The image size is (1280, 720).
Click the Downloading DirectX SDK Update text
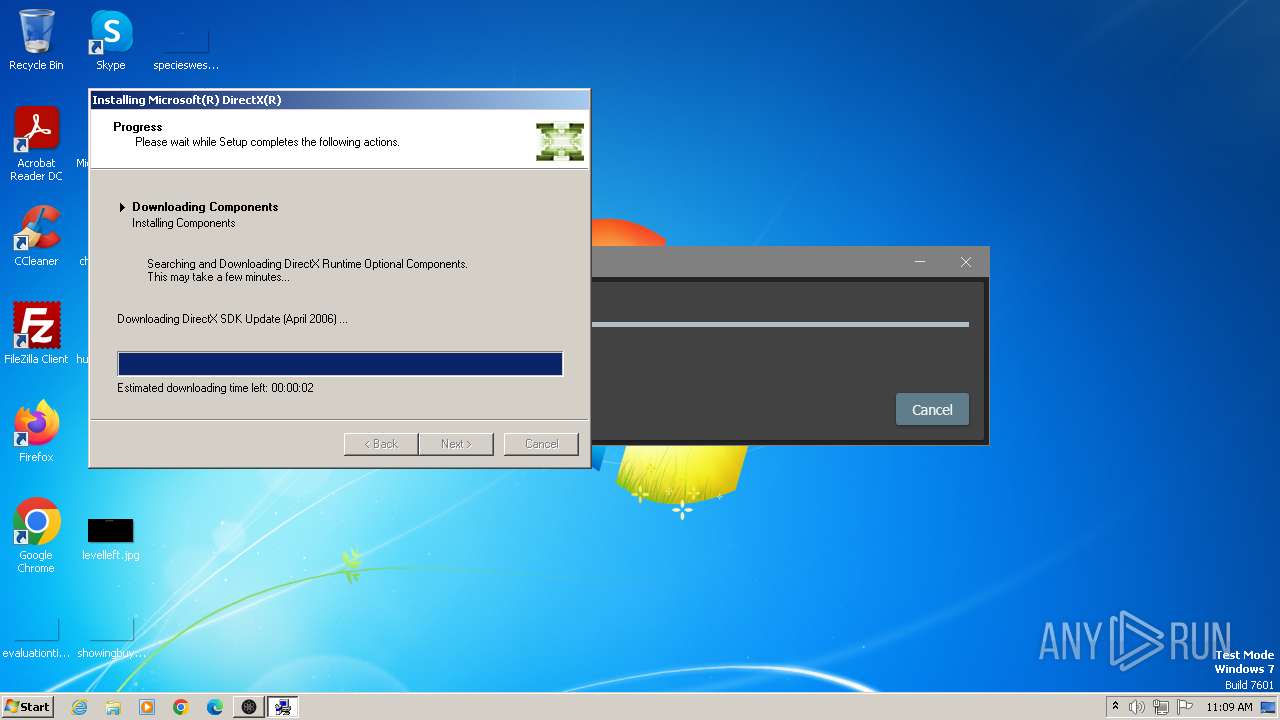click(232, 319)
